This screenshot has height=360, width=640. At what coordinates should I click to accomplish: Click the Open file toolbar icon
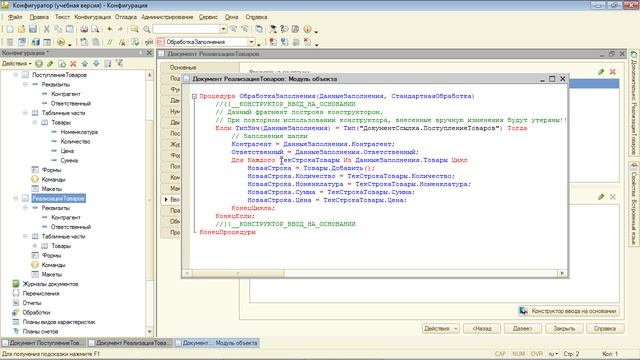[x=21, y=29]
